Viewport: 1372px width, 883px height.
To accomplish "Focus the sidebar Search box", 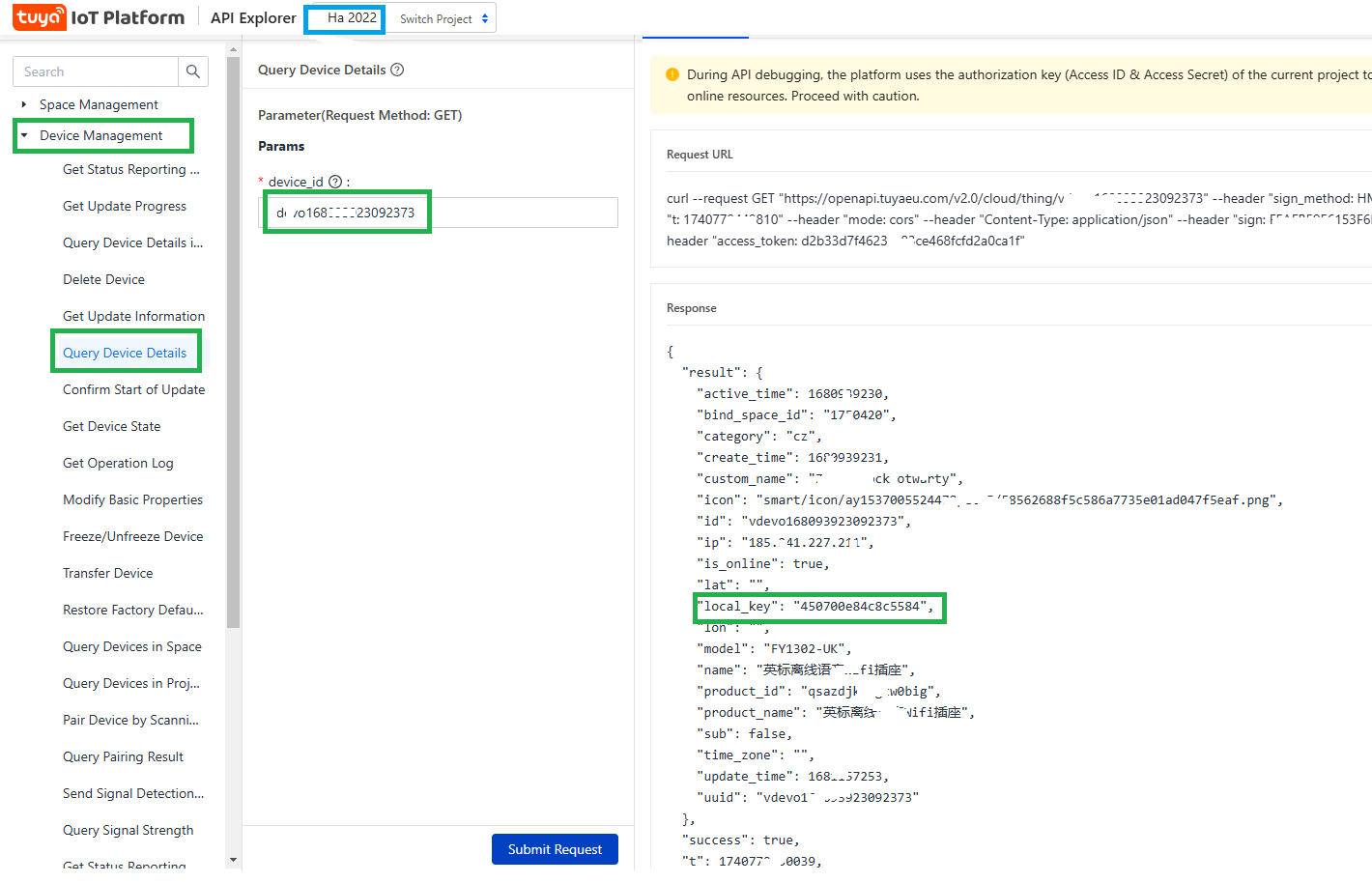I will (96, 71).
